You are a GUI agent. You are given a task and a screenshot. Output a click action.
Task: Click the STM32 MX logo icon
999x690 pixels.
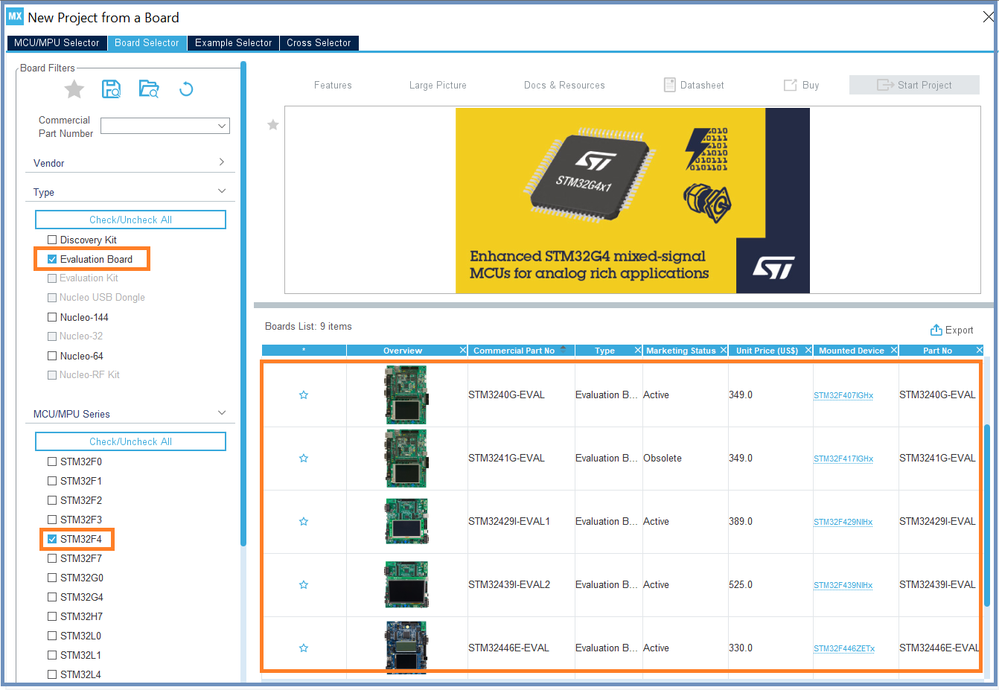click(x=15, y=17)
